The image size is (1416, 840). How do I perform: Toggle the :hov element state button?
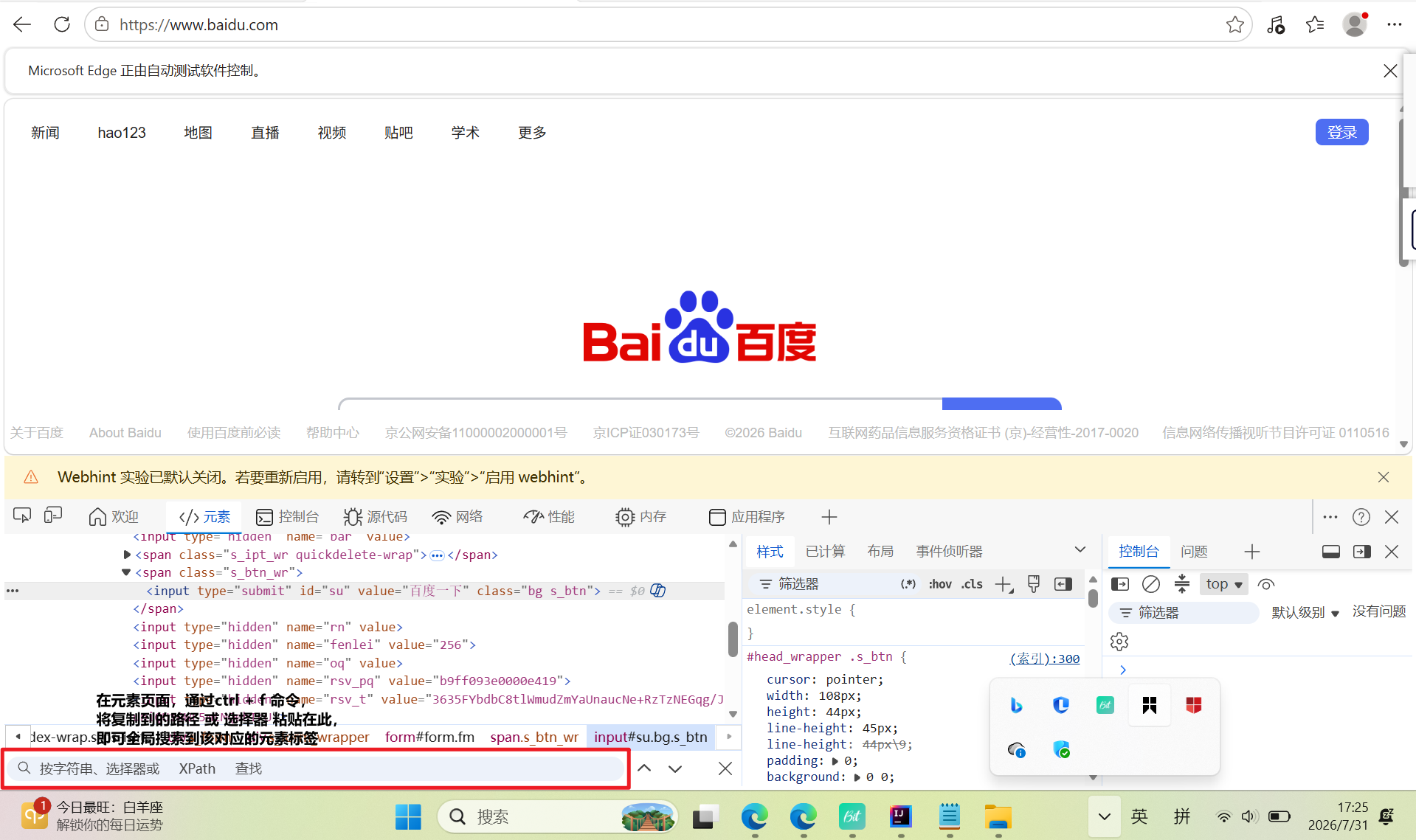point(939,584)
